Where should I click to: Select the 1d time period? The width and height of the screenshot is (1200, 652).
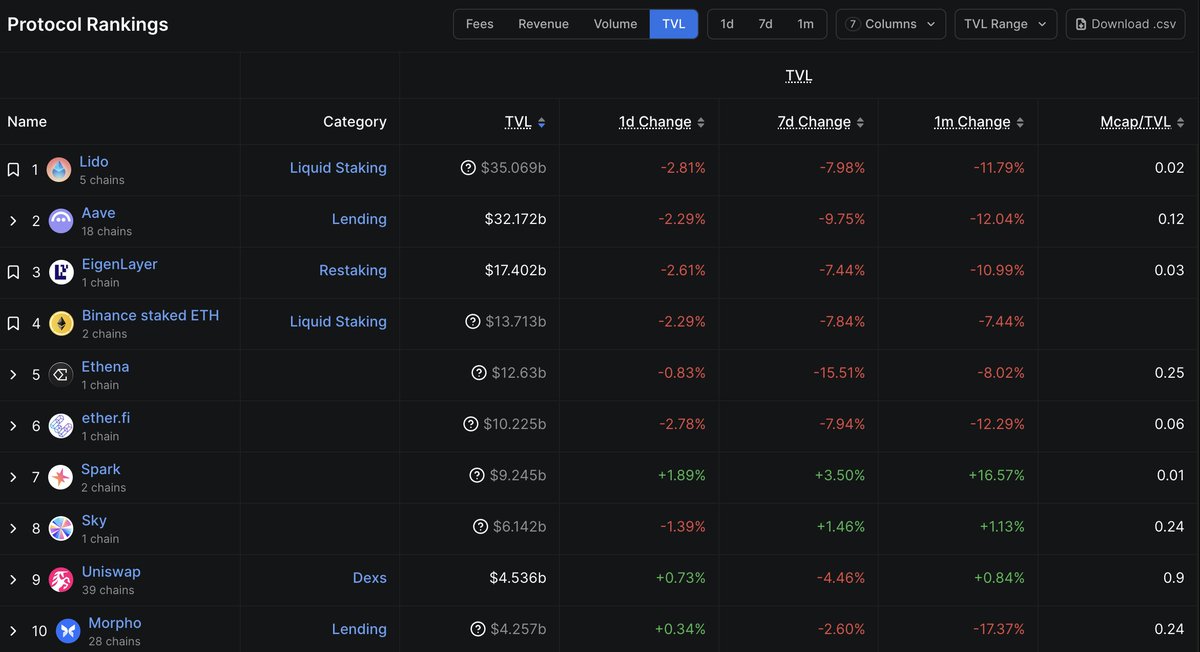[727, 24]
